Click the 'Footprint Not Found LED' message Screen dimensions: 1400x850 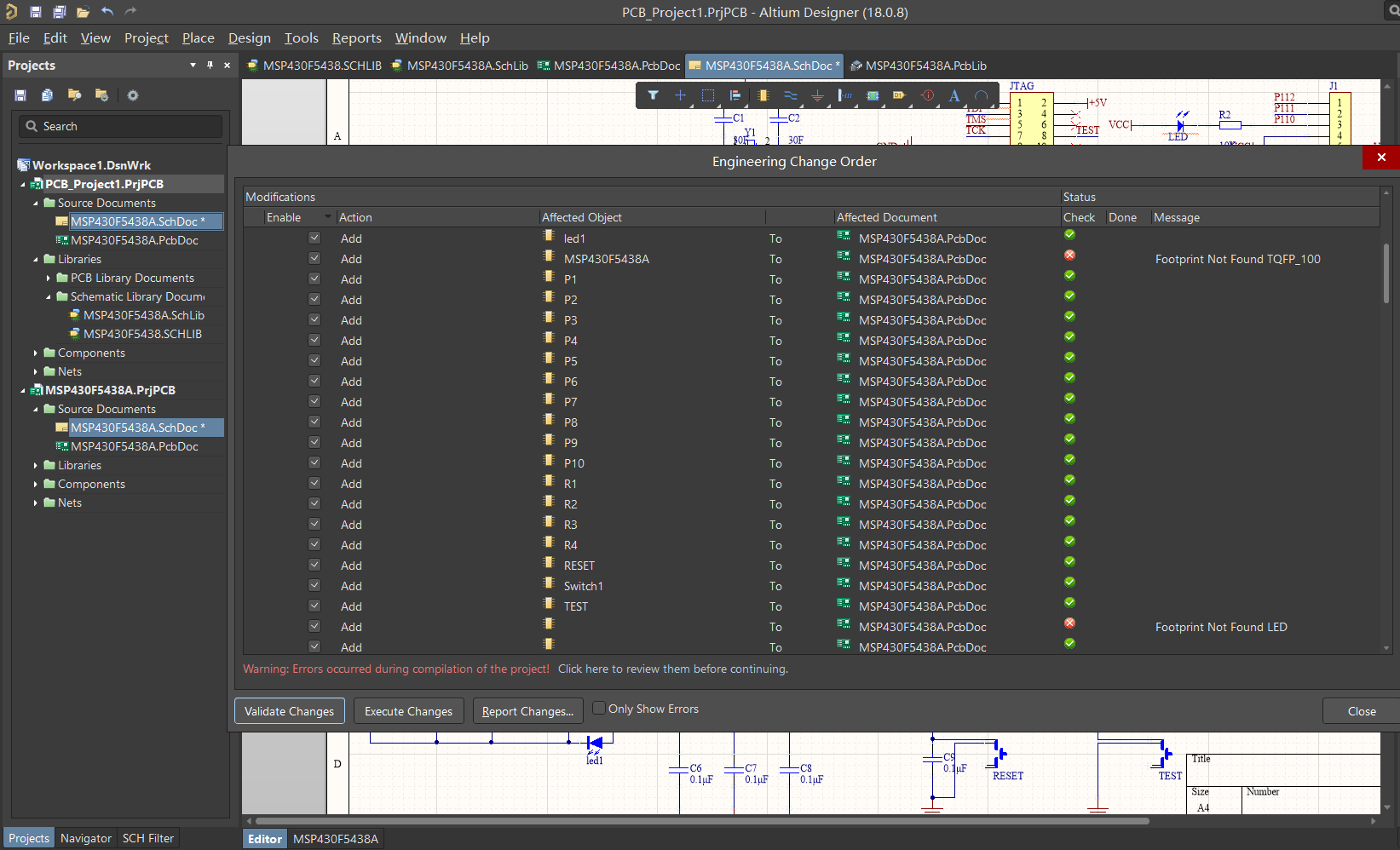1221,627
